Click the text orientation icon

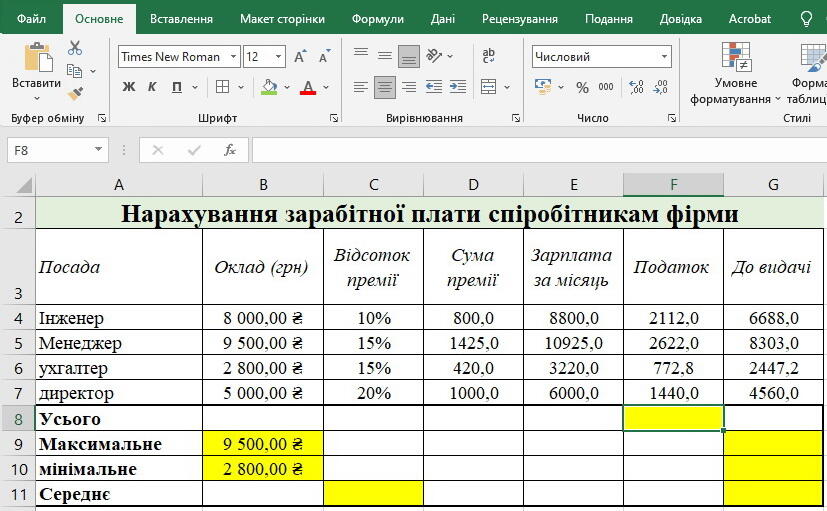click(x=435, y=55)
